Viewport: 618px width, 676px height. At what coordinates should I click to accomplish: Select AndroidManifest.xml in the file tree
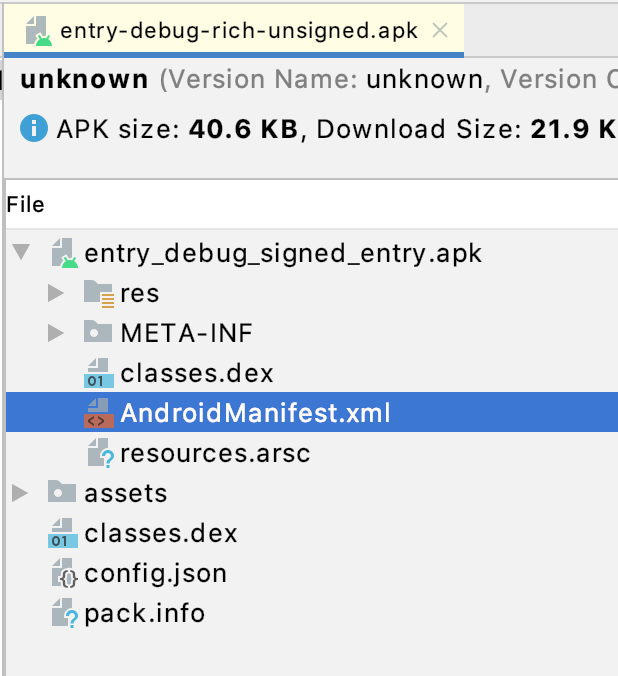(x=312, y=412)
